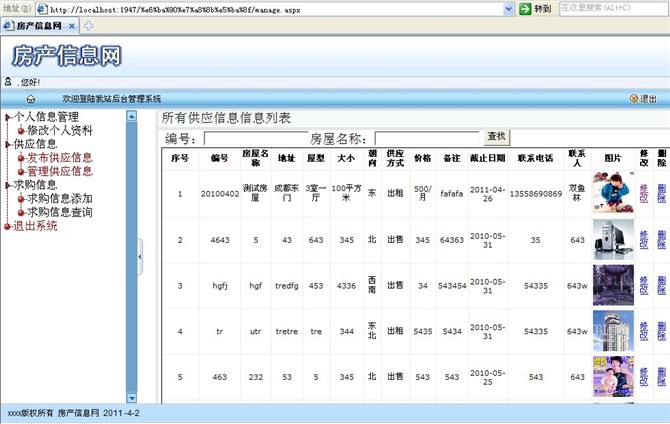This screenshot has width=670, height=424.
Task: Collapse the sidebar with splitter handle
Action: point(140,257)
